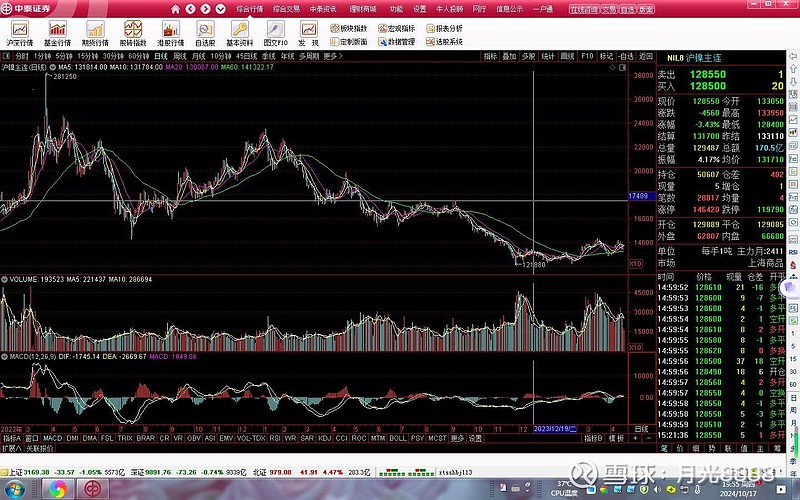Image resolution: width=800 pixels, height=500 pixels.
Task: Select the 5分钟 timeframe
Action: 65,57
